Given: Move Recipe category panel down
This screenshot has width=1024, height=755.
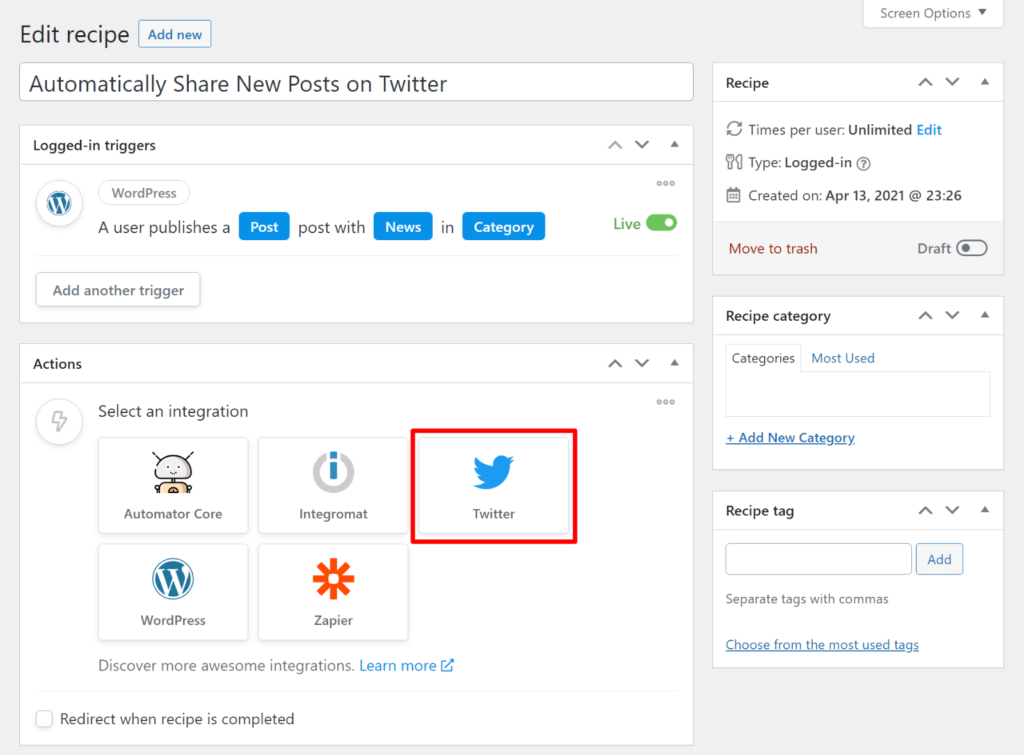Looking at the screenshot, I should click(x=952, y=315).
